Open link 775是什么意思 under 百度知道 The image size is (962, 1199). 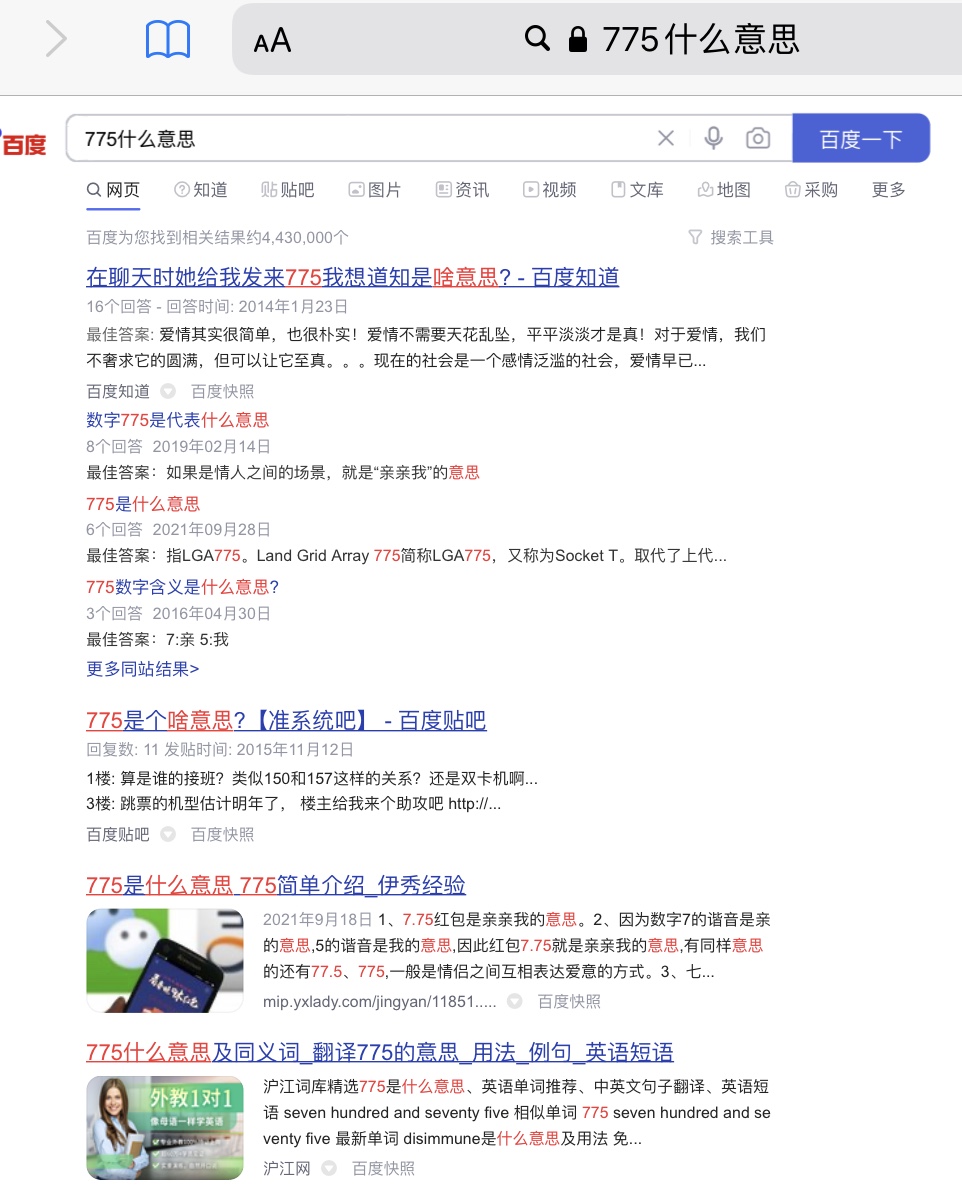(143, 504)
